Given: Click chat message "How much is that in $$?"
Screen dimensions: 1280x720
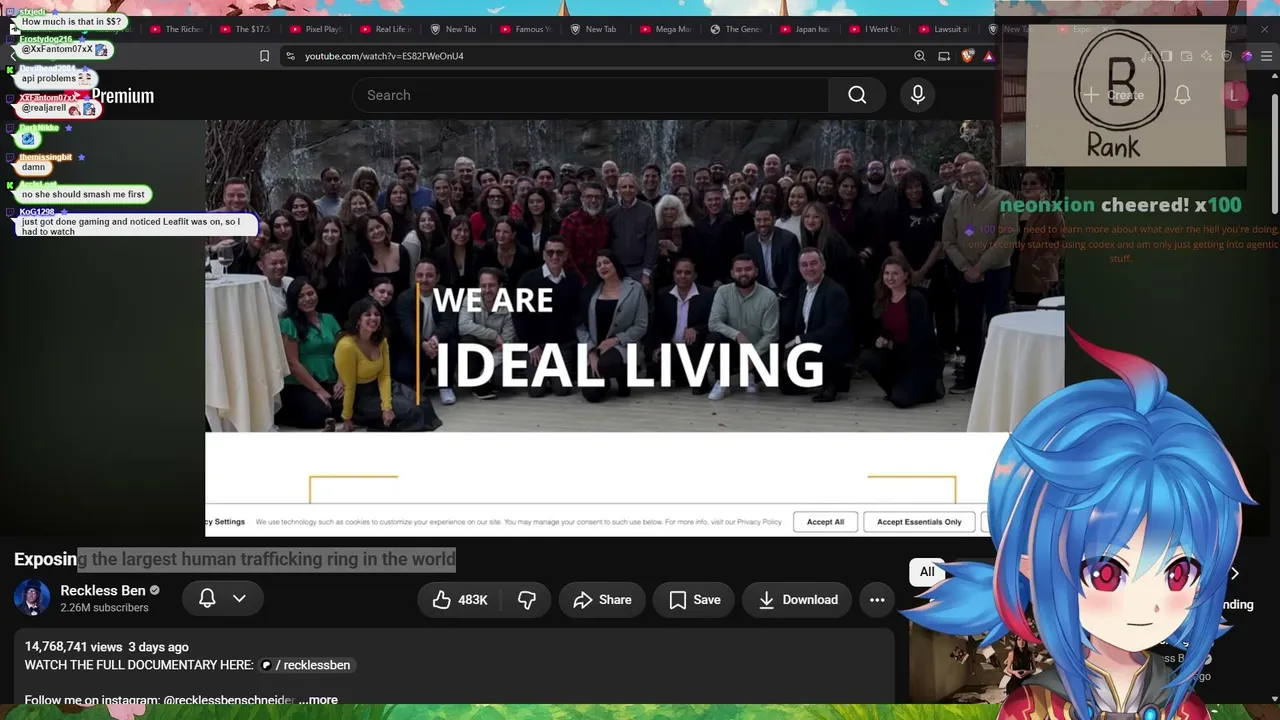Looking at the screenshot, I should [x=71, y=21].
